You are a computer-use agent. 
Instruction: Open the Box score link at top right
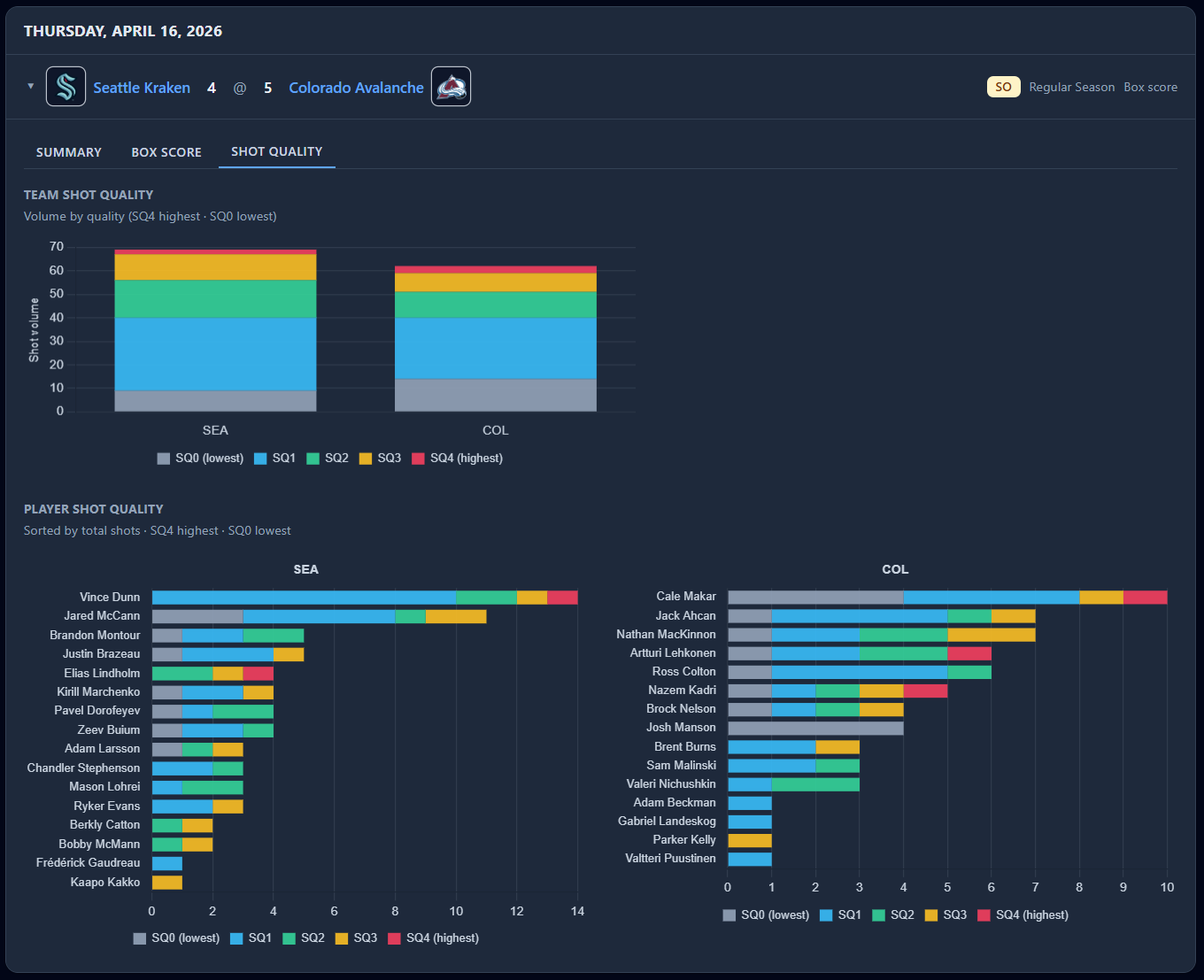click(x=1150, y=87)
